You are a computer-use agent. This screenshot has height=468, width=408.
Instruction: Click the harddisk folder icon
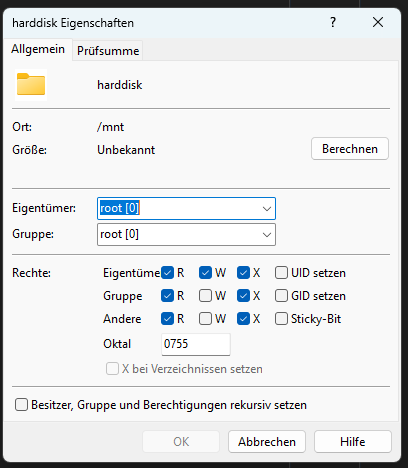pyautogui.click(x=31, y=85)
